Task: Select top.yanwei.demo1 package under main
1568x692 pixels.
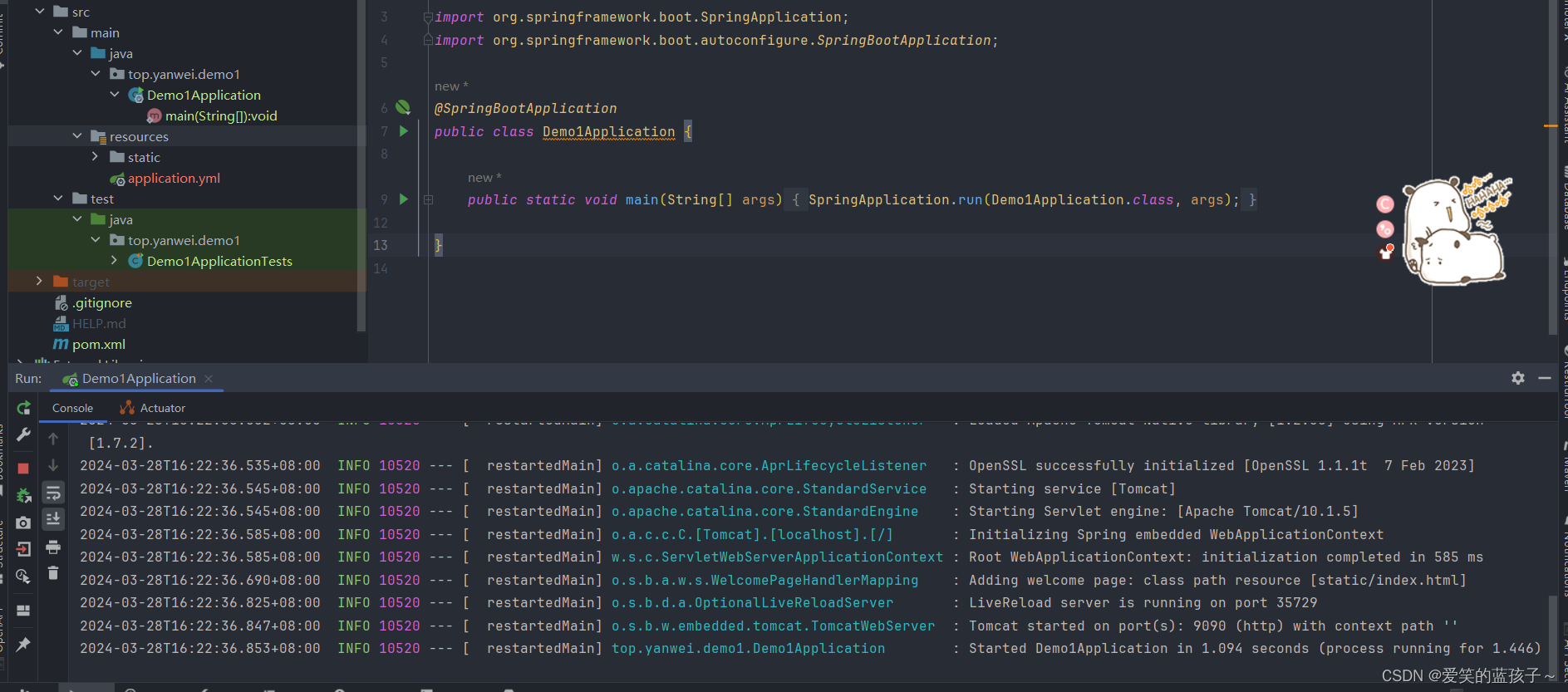Action: [x=175, y=74]
